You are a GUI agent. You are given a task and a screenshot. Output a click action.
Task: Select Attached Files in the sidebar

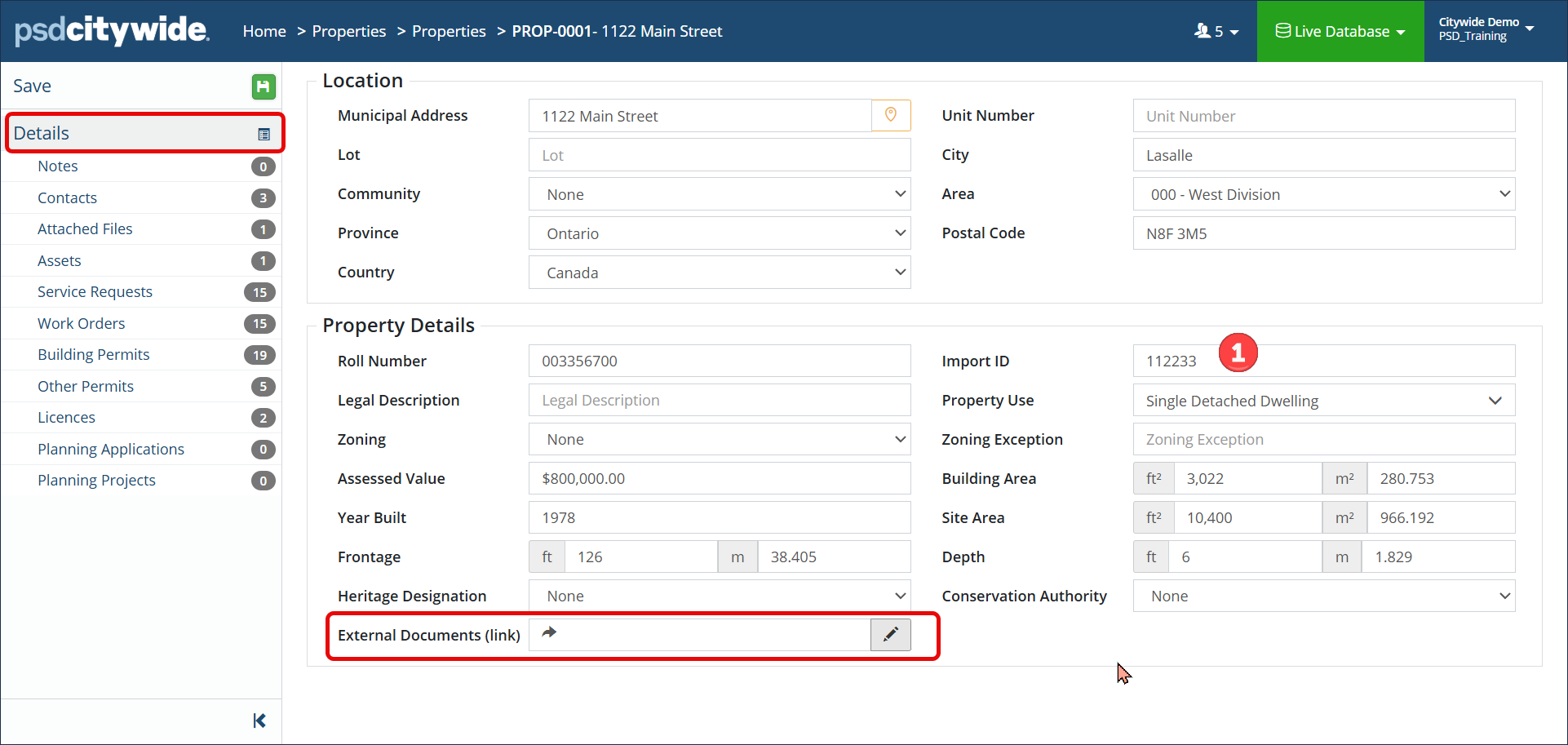point(85,229)
